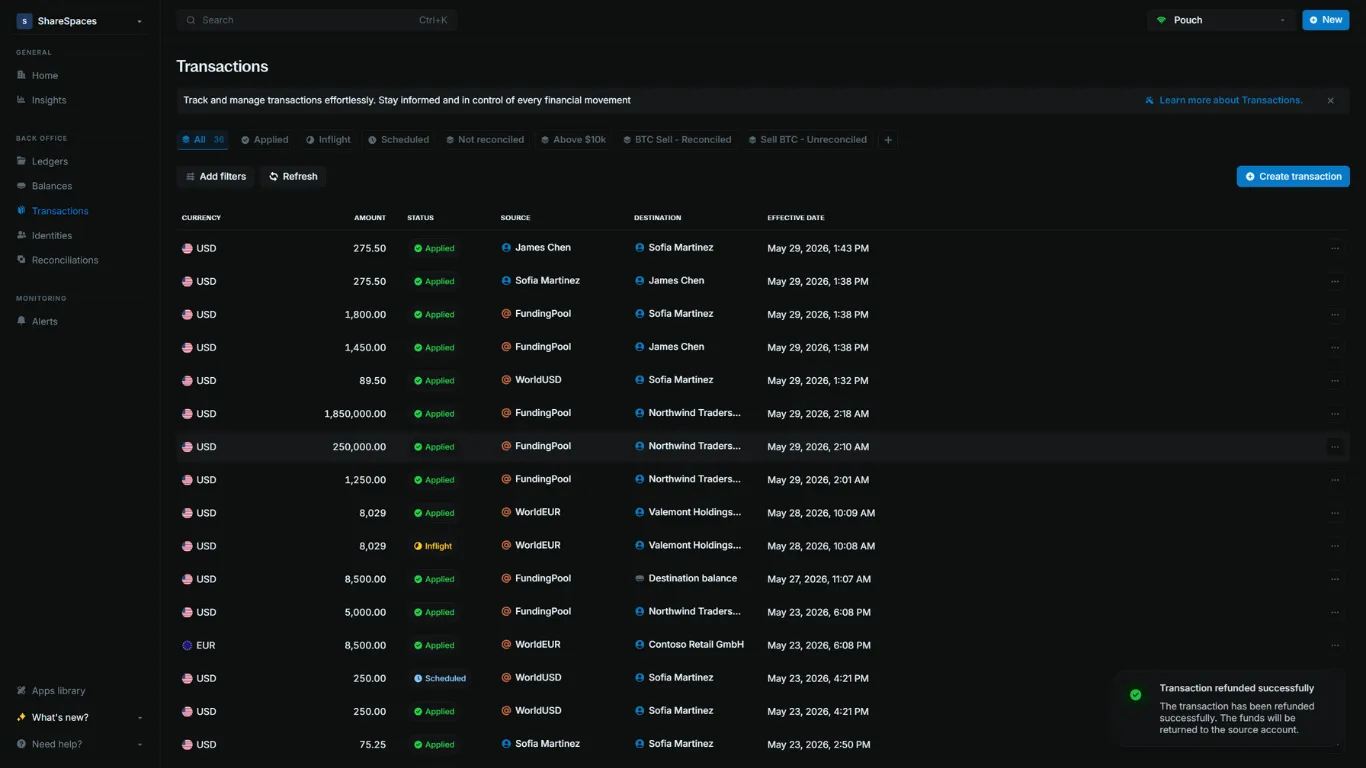The image size is (1366, 768).
Task: Click Add filters
Action: tap(215, 177)
